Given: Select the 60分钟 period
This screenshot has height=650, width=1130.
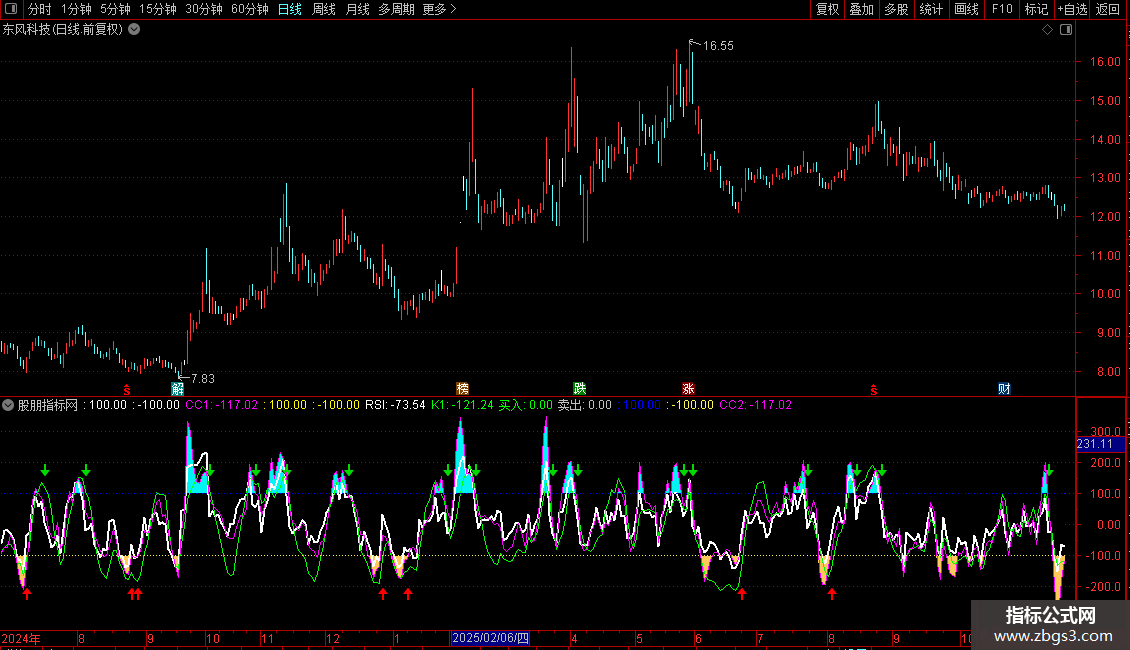Looking at the screenshot, I should [x=250, y=9].
